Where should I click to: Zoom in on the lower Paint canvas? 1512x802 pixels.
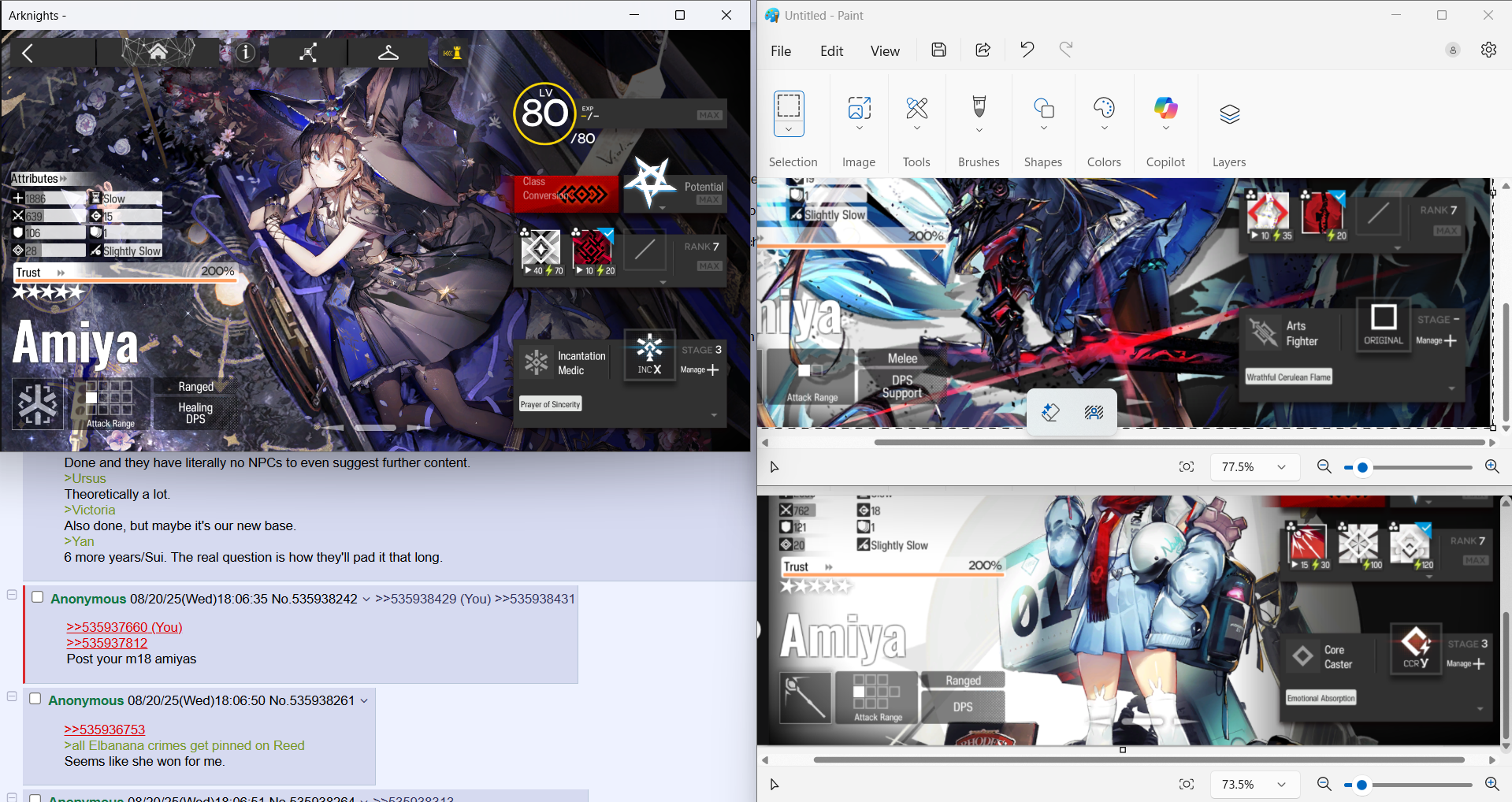(x=1492, y=785)
